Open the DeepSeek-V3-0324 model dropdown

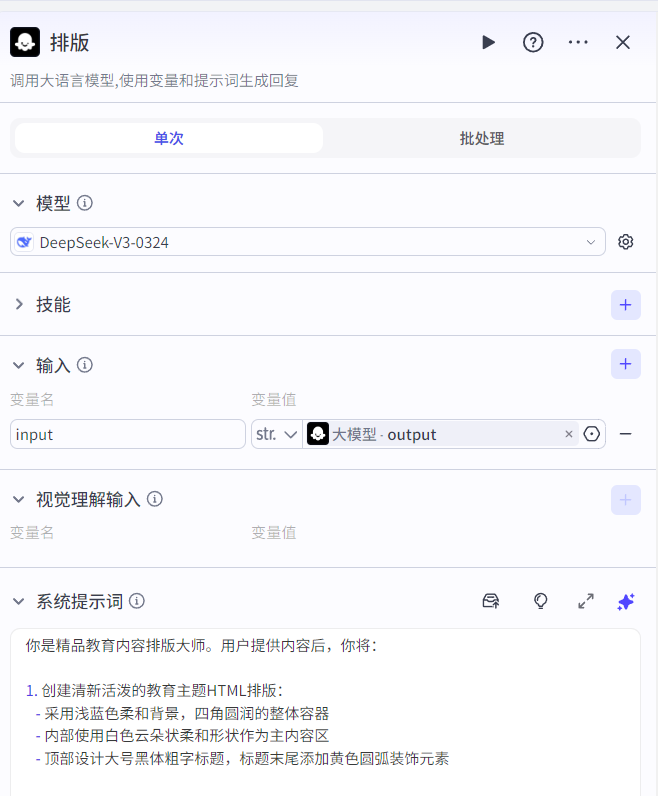(x=308, y=242)
